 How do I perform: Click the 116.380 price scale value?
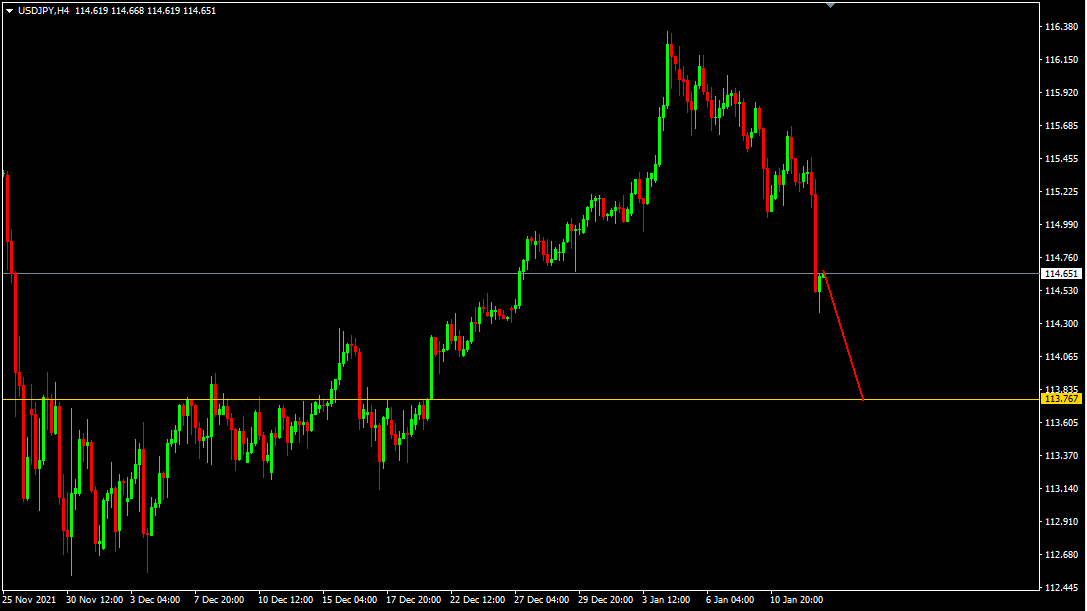pyautogui.click(x=1061, y=26)
